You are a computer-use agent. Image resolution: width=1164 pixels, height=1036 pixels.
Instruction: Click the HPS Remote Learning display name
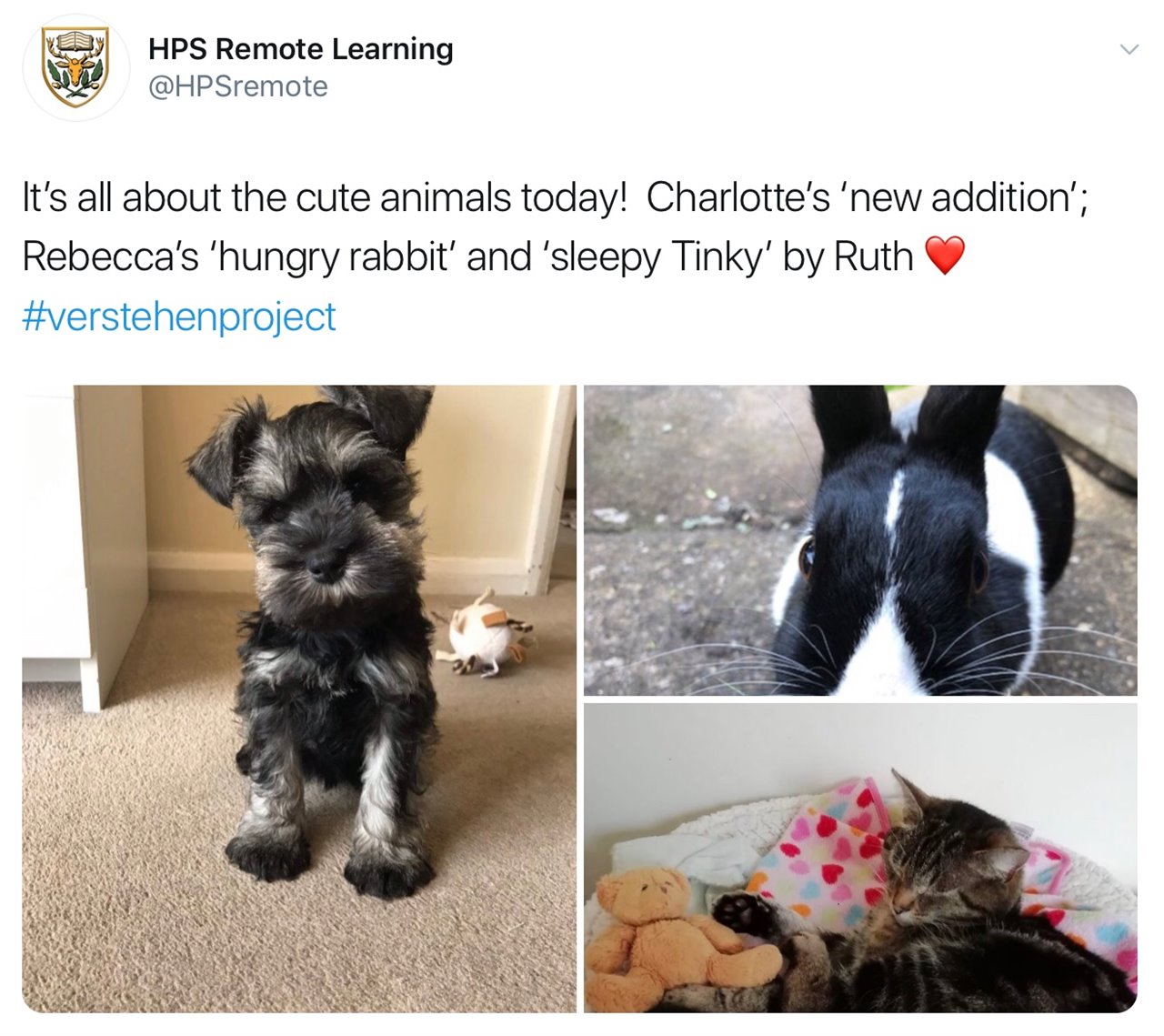pos(300,48)
